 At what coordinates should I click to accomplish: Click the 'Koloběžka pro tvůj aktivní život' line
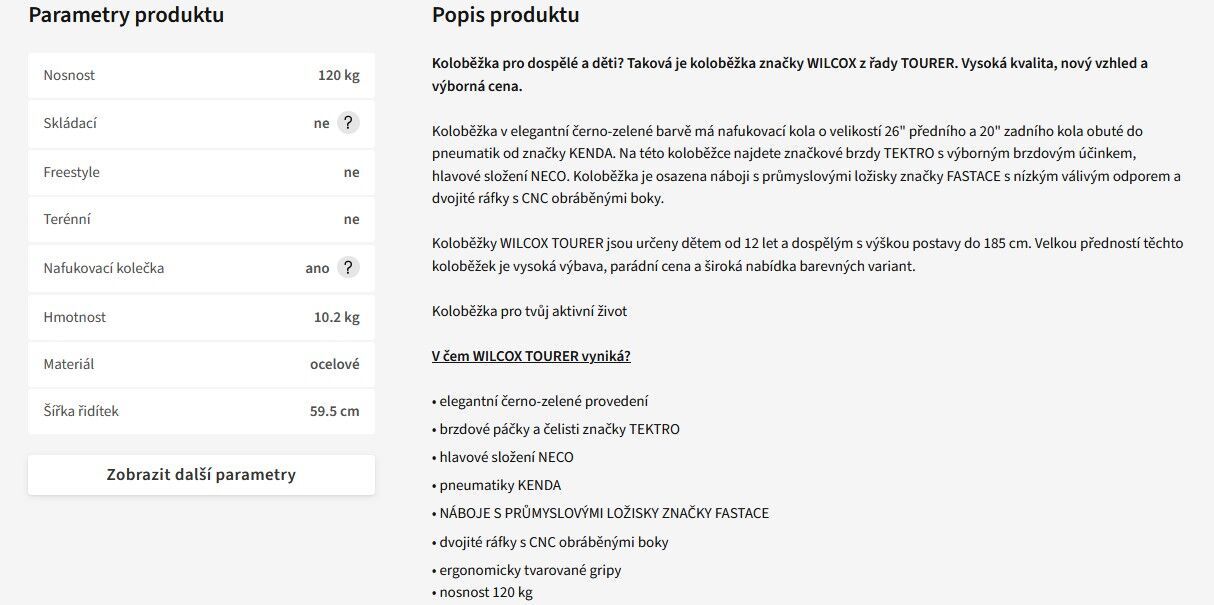tap(529, 311)
